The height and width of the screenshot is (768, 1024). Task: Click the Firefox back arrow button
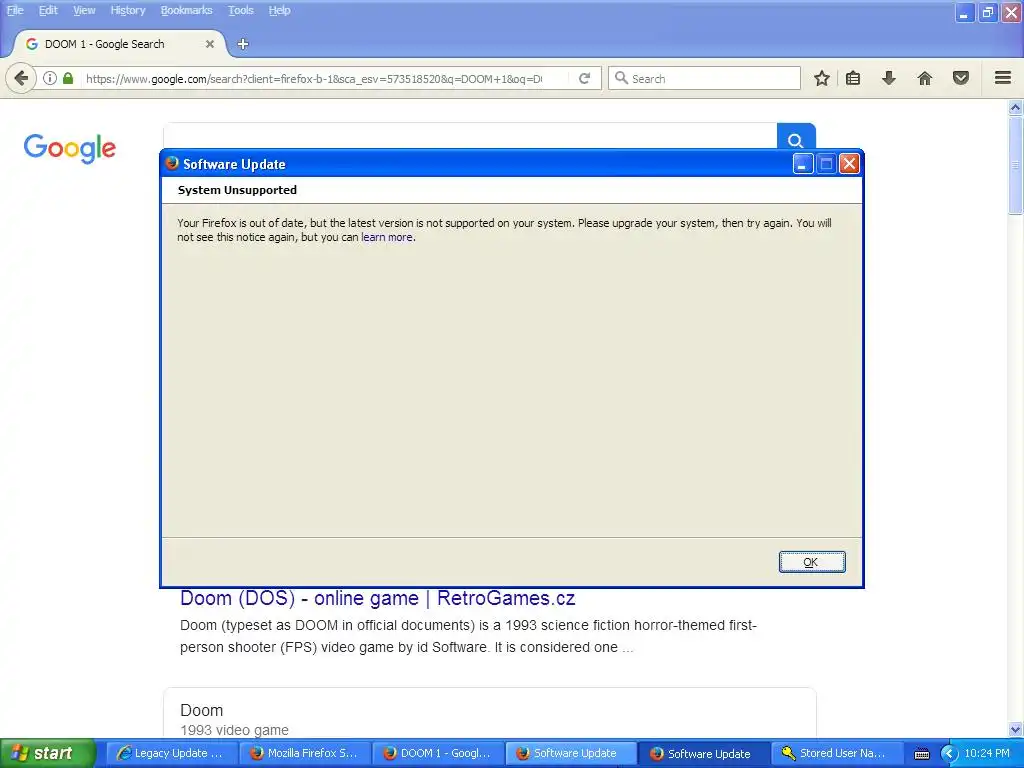21,78
